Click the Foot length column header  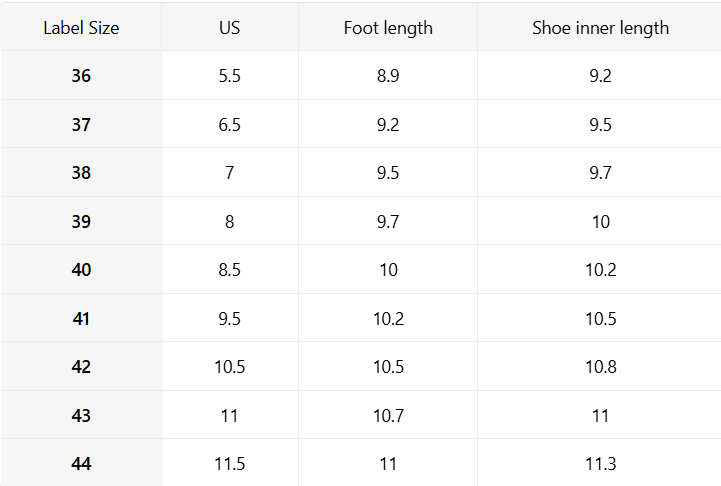point(388,28)
